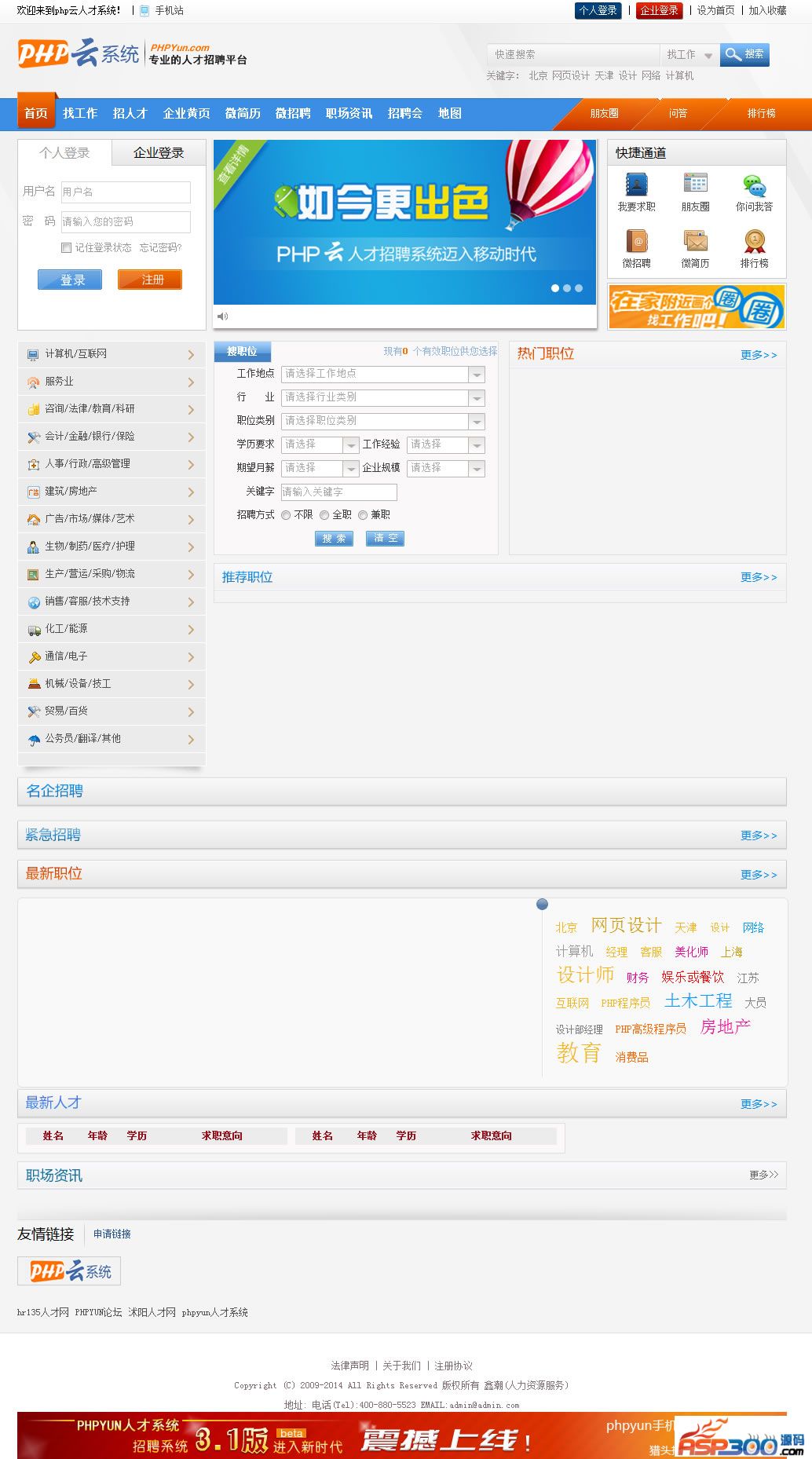Click the red 企业登录 top bar button
Image resolution: width=812 pixels, height=1459 pixels.
pos(659,10)
